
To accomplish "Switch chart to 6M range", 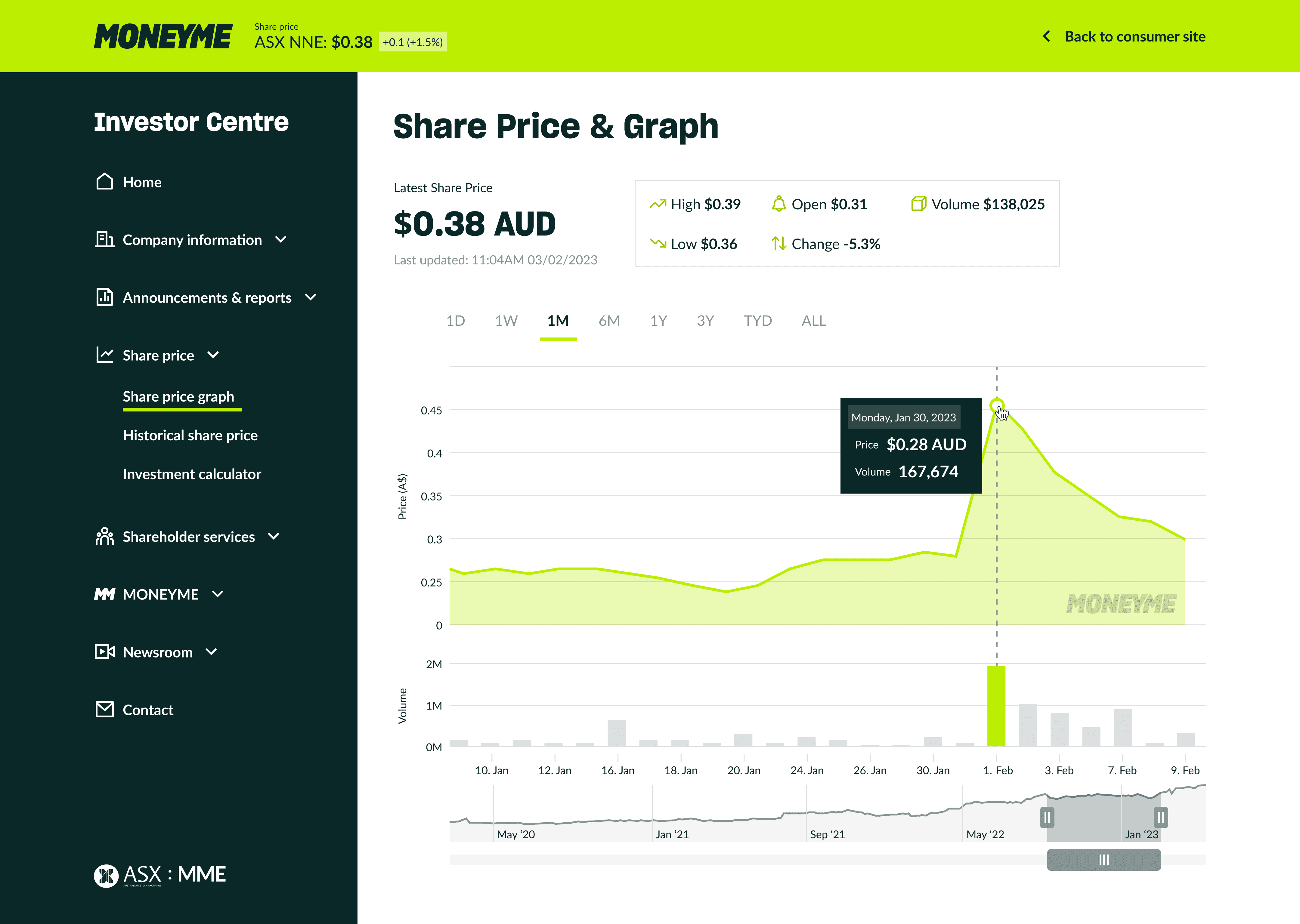I will [609, 321].
